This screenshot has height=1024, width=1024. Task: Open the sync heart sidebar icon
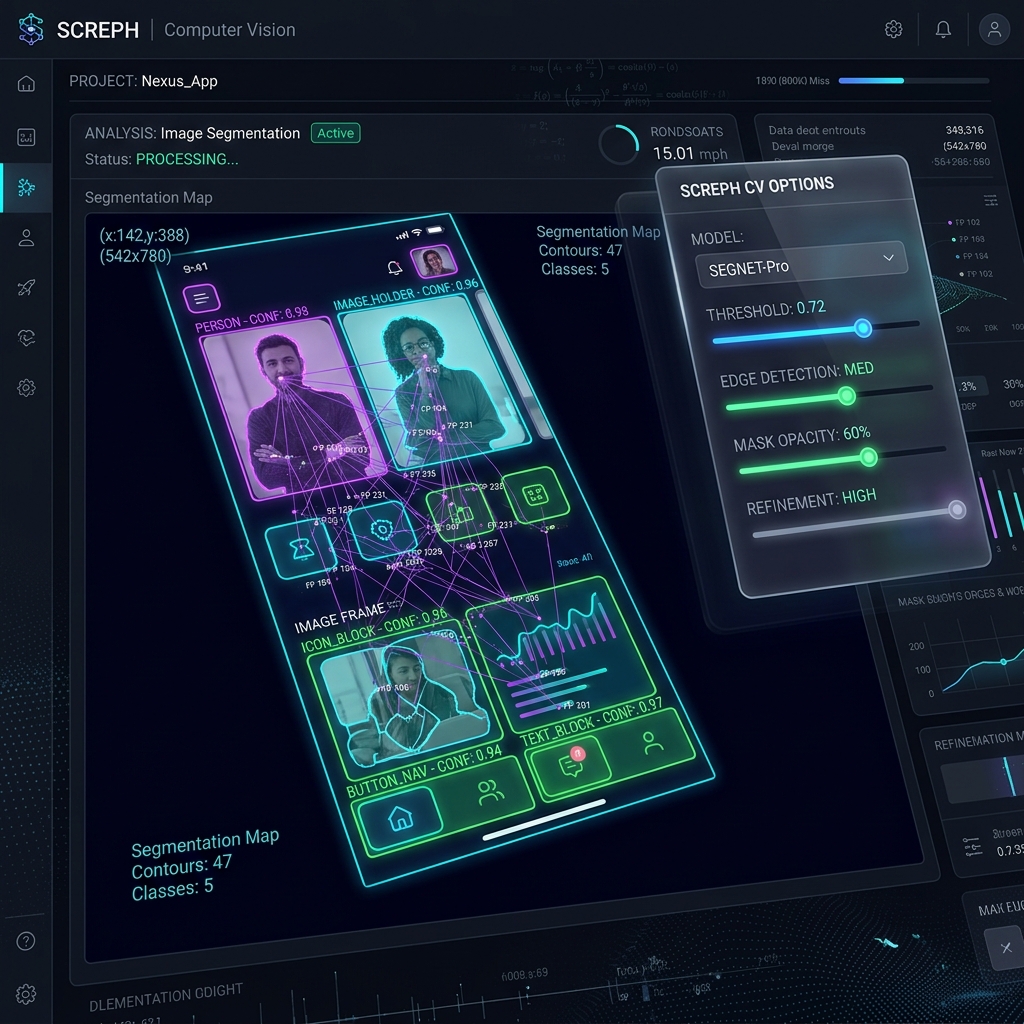click(x=26, y=338)
